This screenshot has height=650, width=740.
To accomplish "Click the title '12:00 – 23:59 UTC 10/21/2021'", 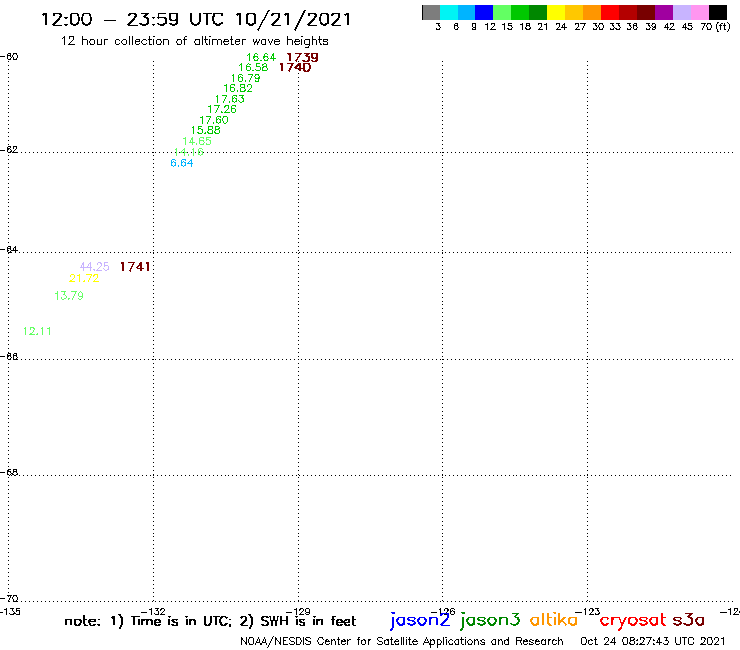I will (x=196, y=19).
